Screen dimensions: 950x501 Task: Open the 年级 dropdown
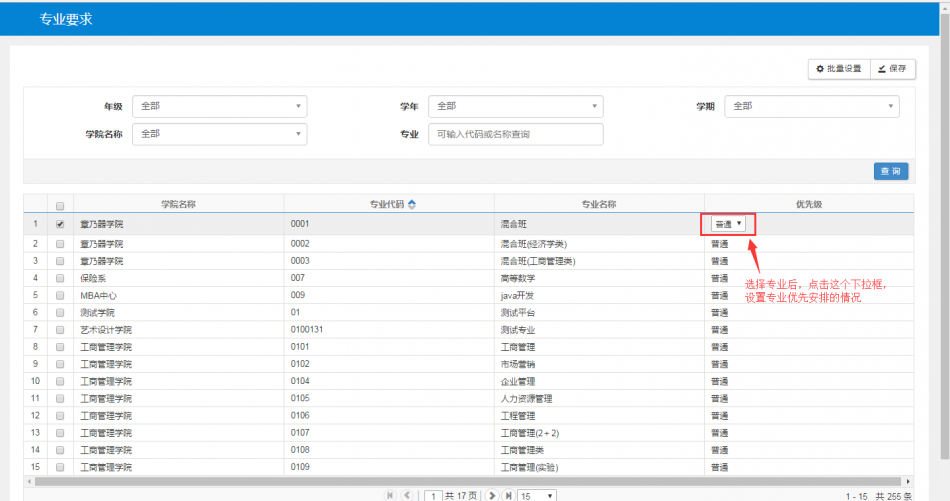[219, 106]
